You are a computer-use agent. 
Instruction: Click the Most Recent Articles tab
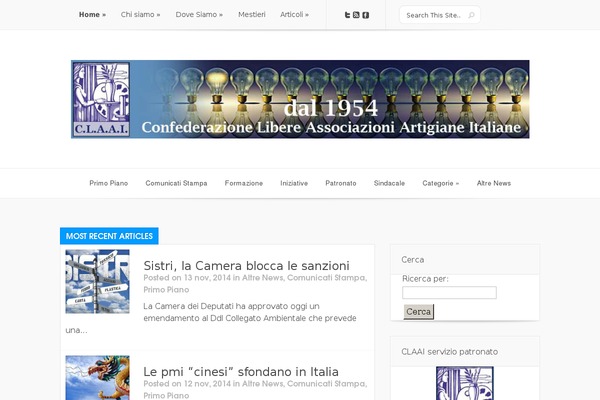pos(109,236)
